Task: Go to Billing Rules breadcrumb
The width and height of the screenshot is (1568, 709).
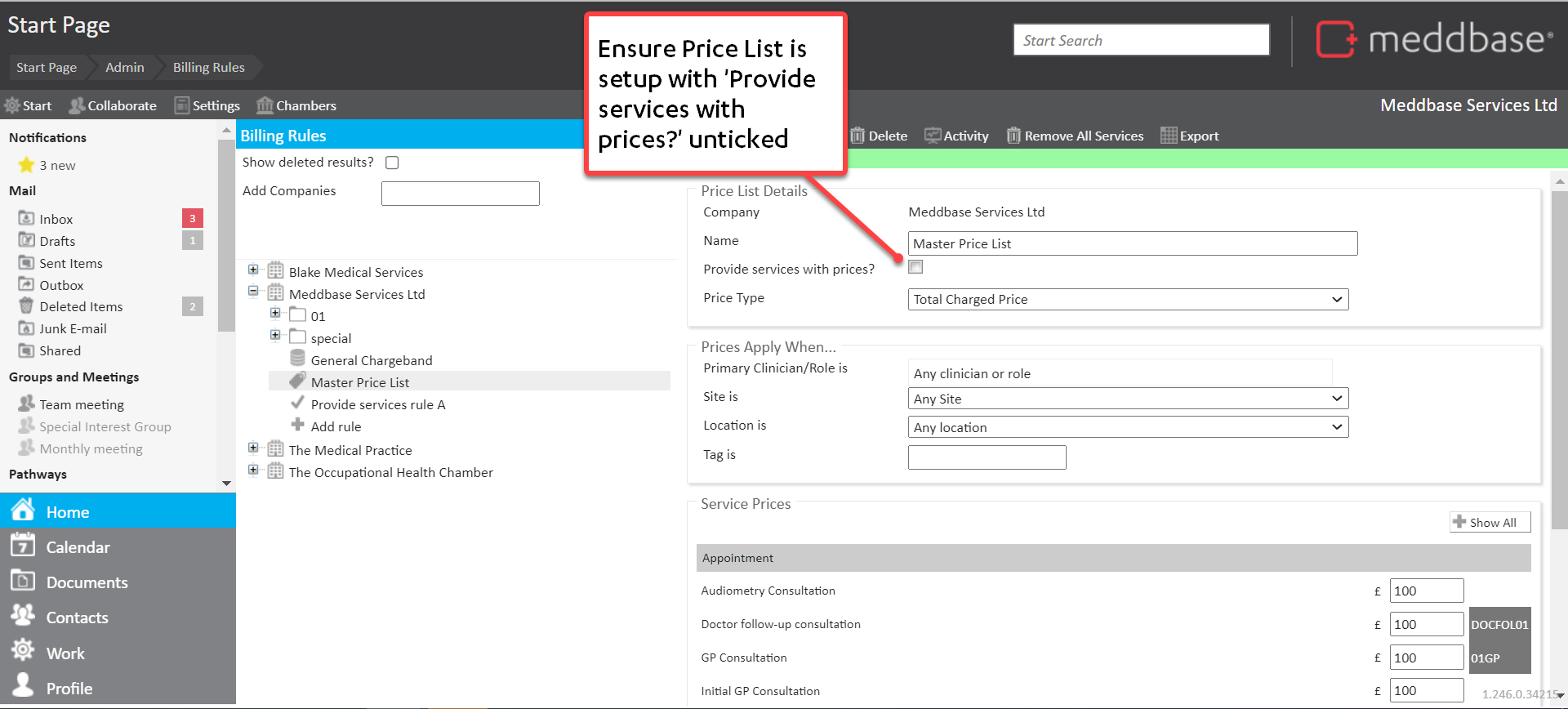Action: pyautogui.click(x=208, y=67)
